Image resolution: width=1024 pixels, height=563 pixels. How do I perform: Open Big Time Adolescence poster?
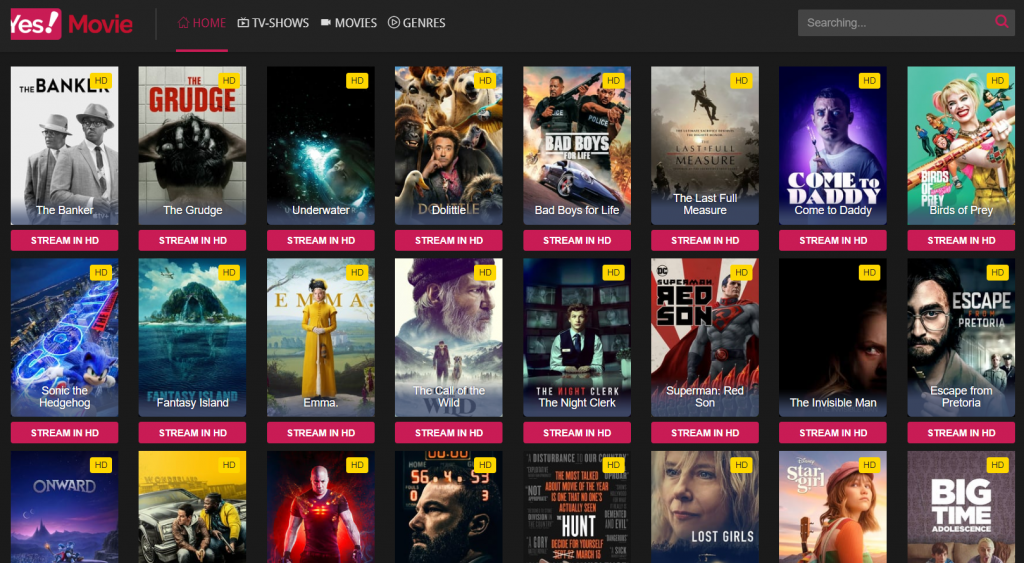point(961,507)
